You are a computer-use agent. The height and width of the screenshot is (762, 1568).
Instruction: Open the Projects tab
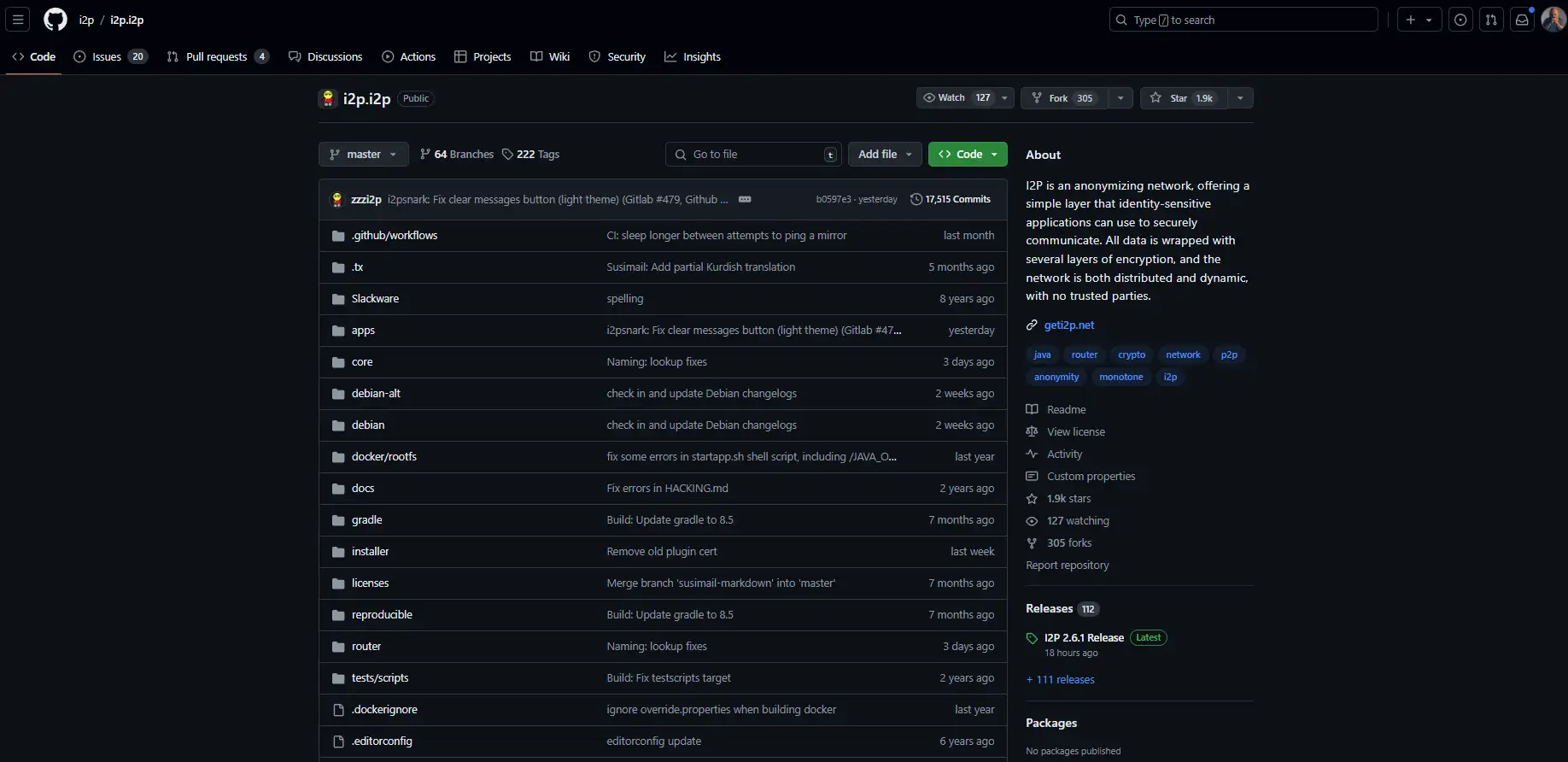click(483, 56)
